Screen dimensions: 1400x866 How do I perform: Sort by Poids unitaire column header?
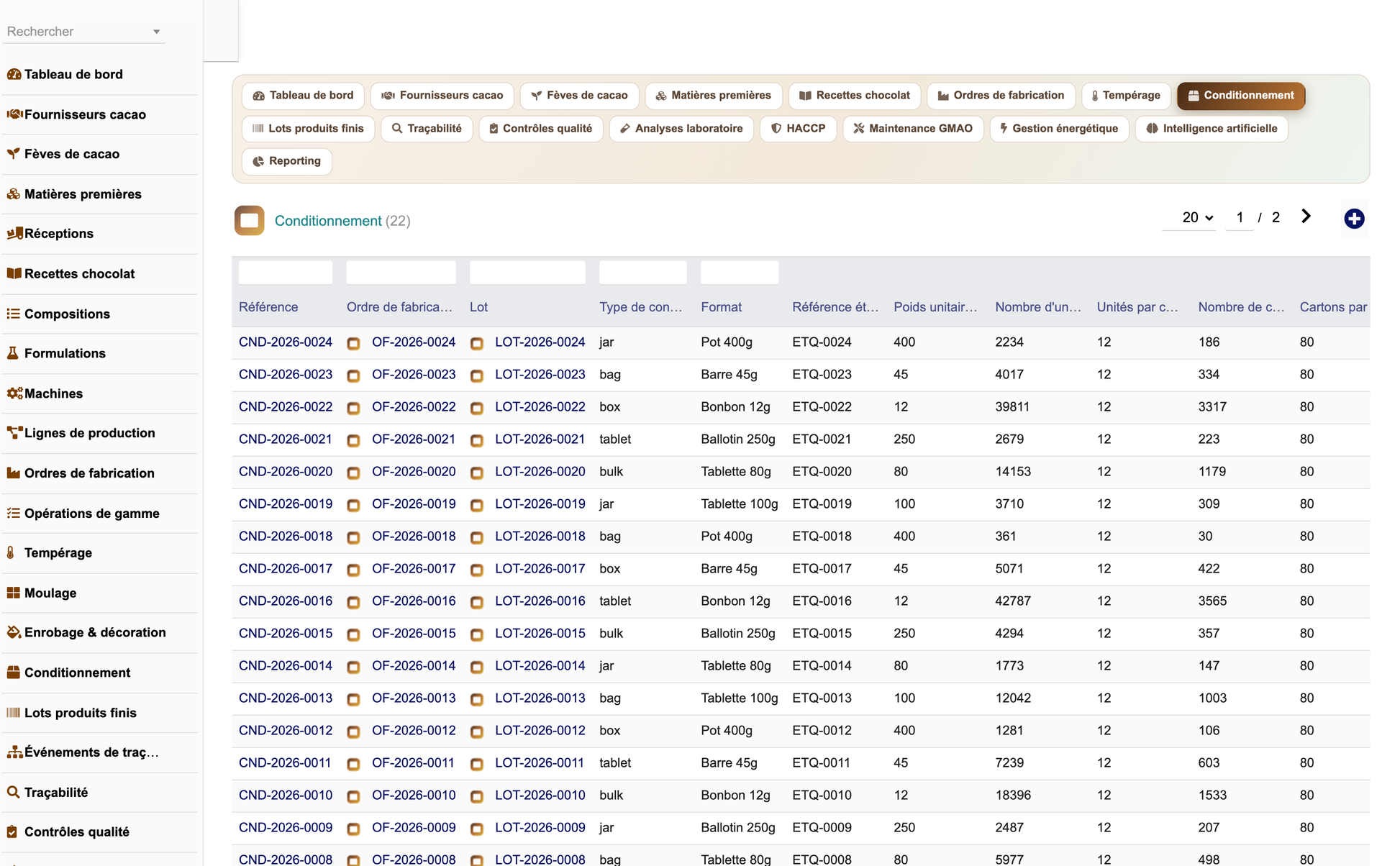coord(935,307)
